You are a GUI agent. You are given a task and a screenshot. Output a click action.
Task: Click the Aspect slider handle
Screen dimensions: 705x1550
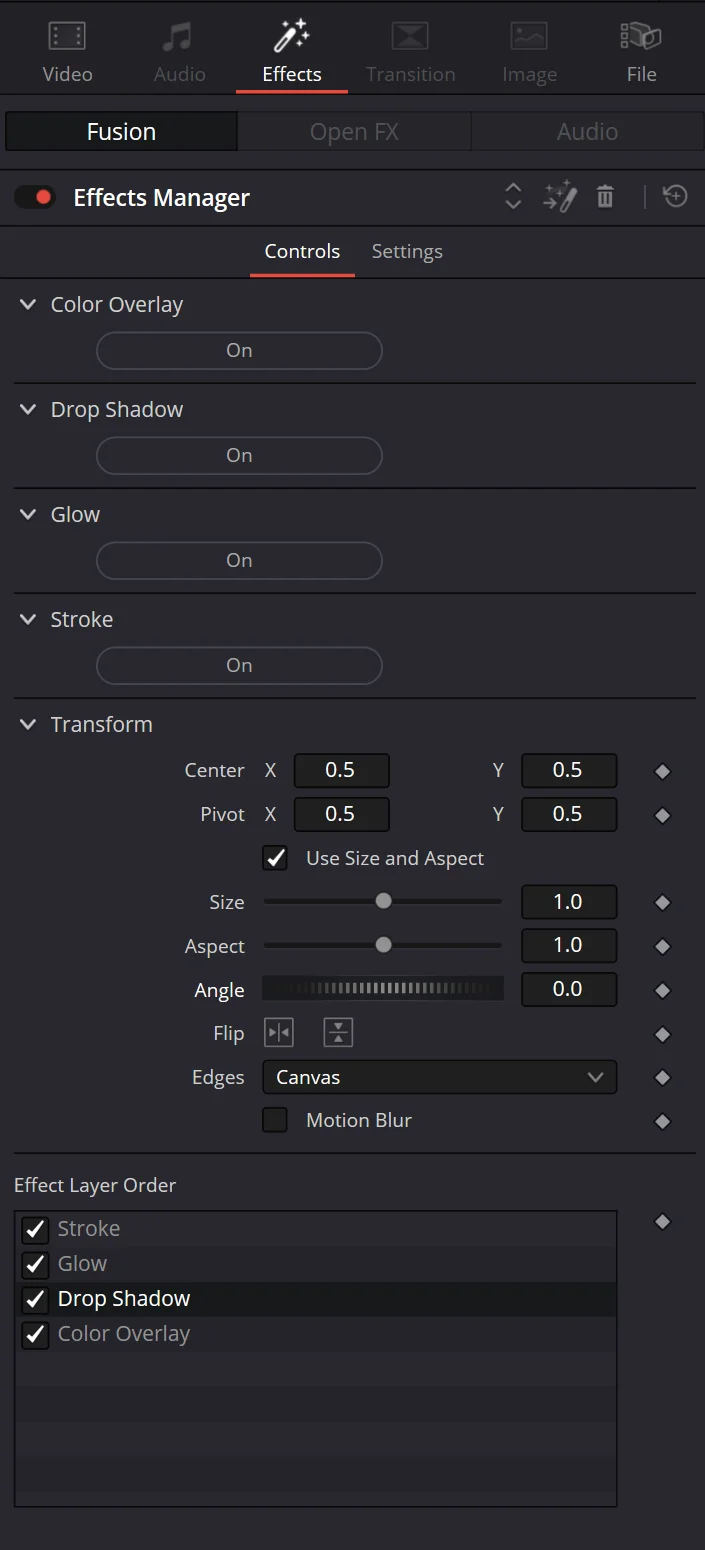(x=383, y=946)
